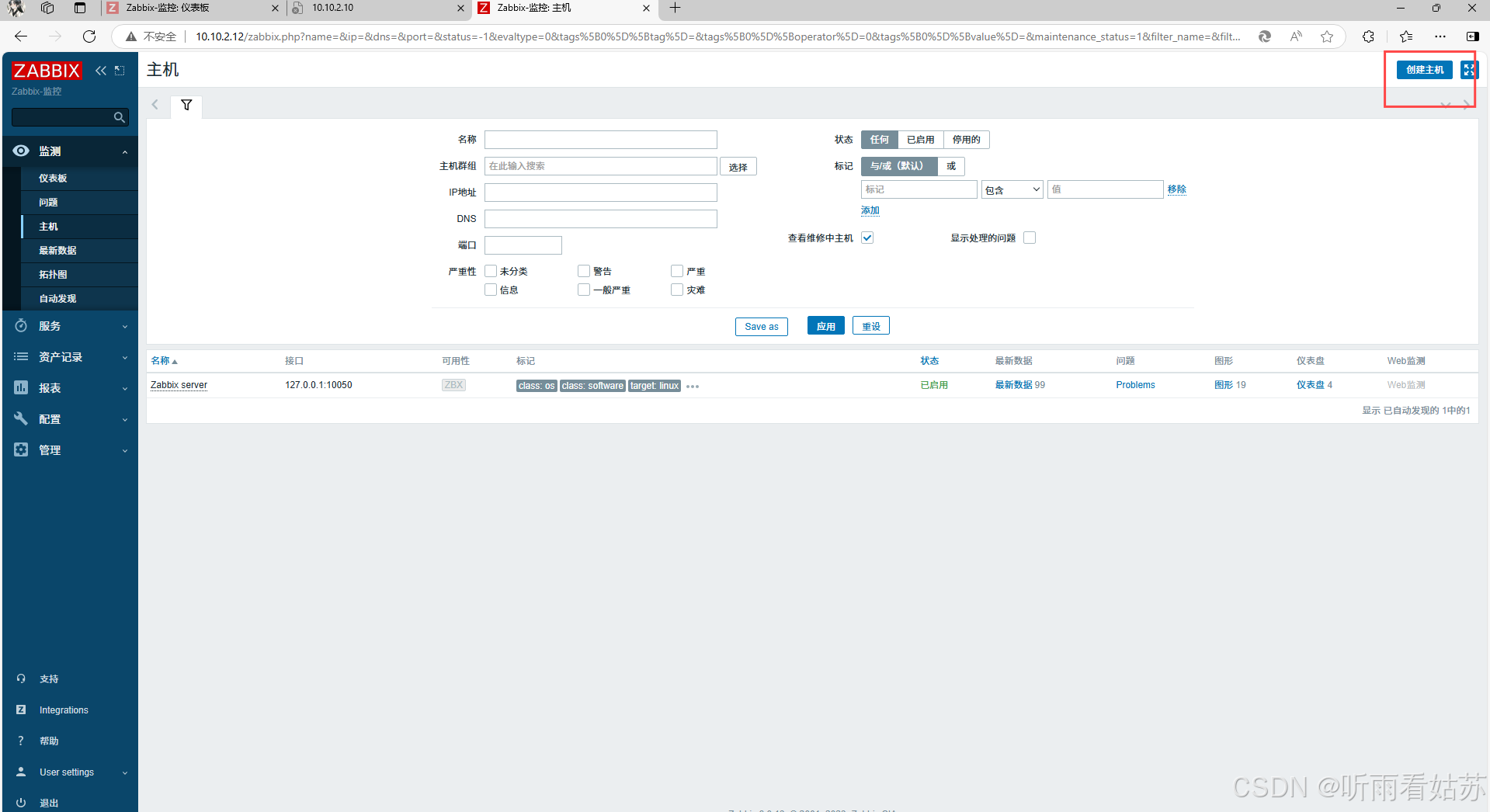Collapse sidebar with double chevron icon
Viewport: 1490px width, 812px height.
coord(101,71)
